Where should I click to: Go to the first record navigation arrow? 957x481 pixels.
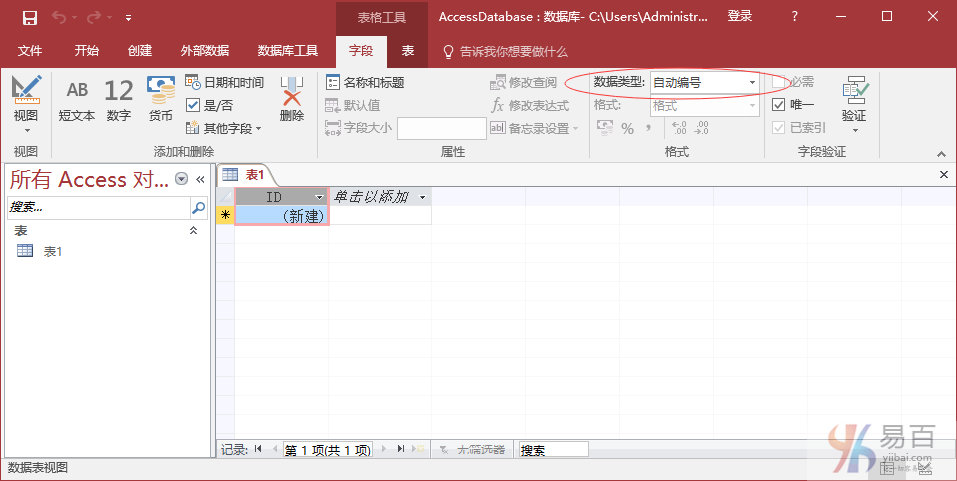coord(259,450)
